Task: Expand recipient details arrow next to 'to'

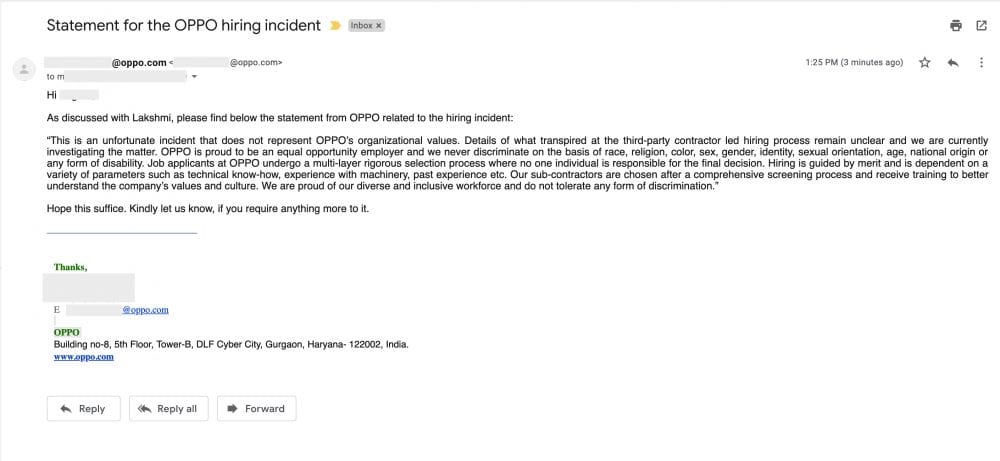Action: click(x=194, y=76)
